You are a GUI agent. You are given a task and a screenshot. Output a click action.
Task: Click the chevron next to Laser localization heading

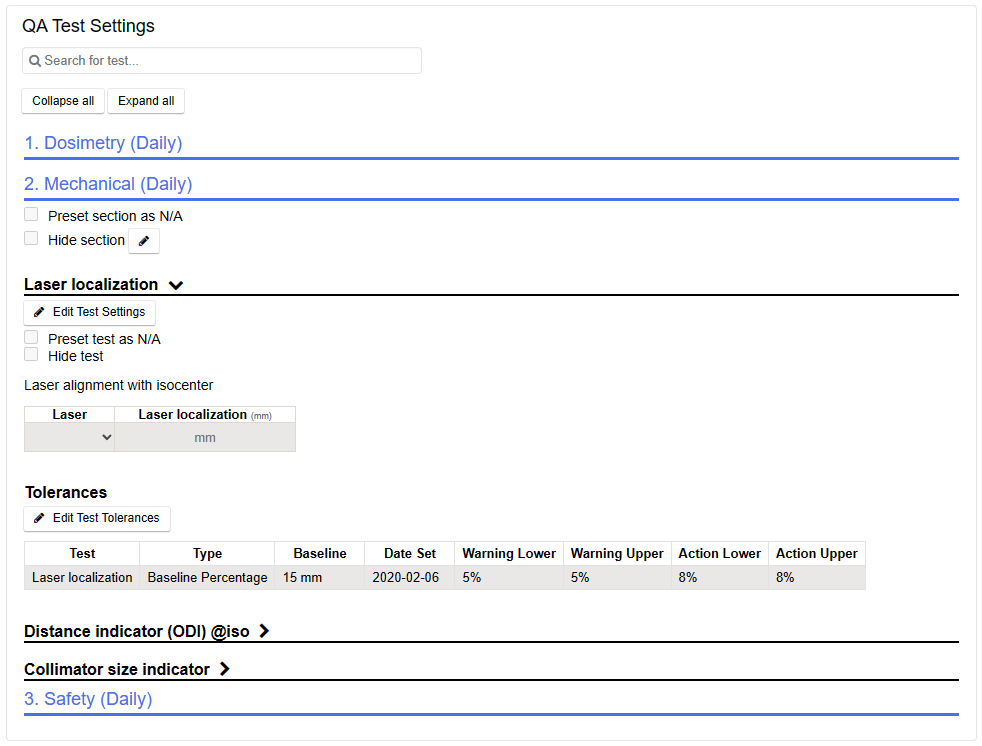coord(176,285)
